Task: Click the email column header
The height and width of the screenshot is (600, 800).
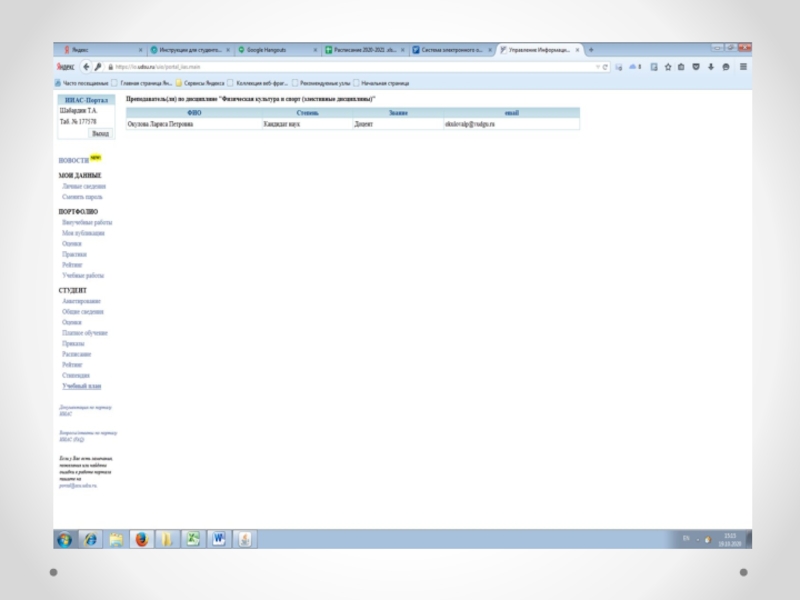Action: pyautogui.click(x=512, y=113)
